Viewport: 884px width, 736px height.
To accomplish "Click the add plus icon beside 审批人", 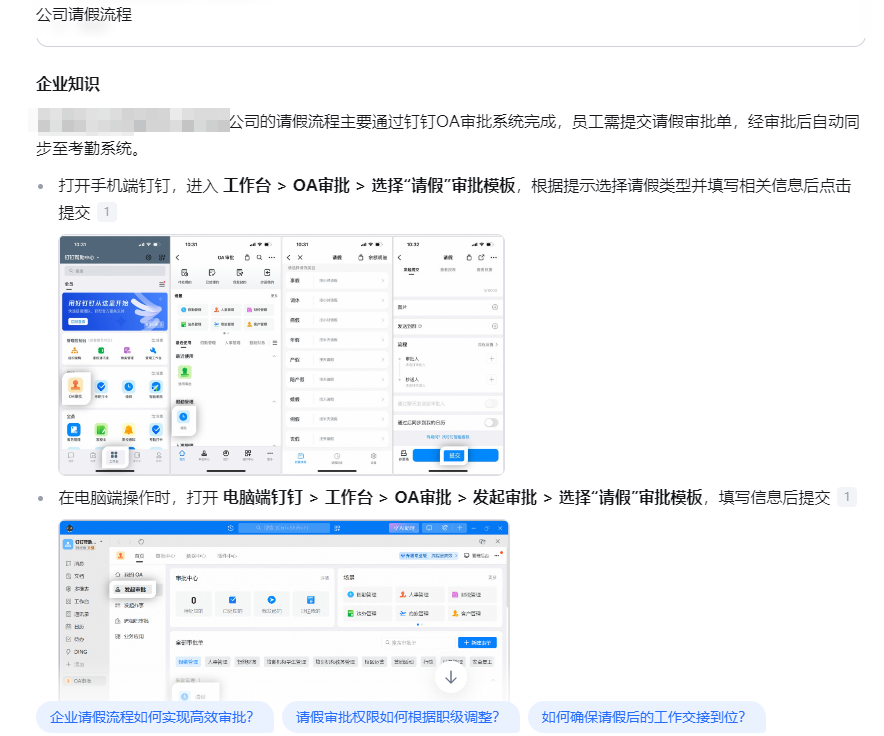I will (x=490, y=358).
